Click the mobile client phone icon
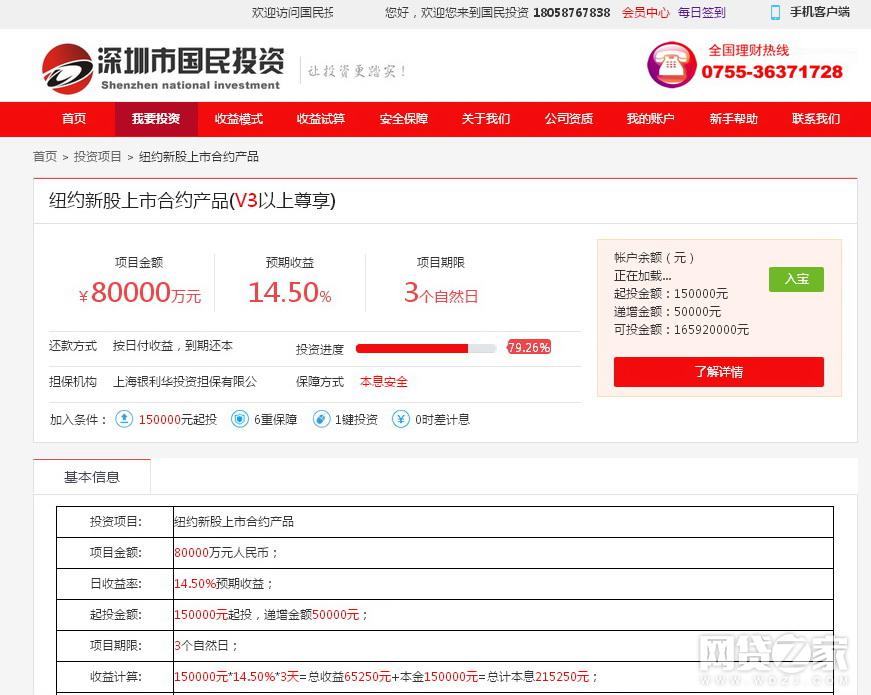 click(775, 12)
